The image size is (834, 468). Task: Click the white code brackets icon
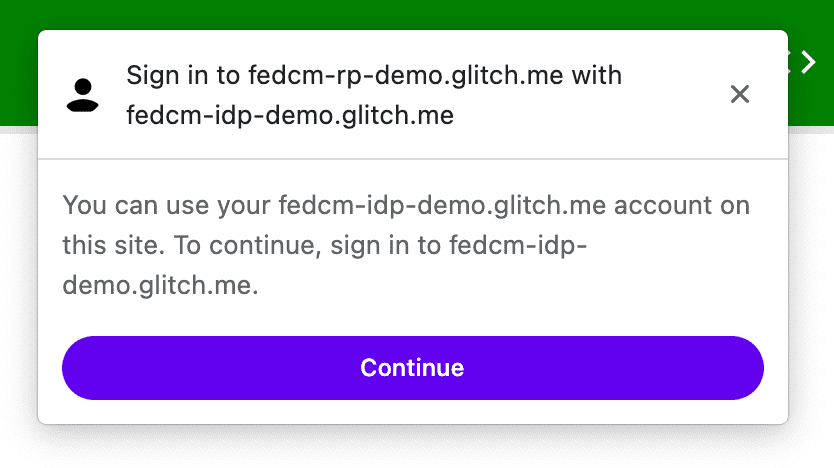coord(803,63)
